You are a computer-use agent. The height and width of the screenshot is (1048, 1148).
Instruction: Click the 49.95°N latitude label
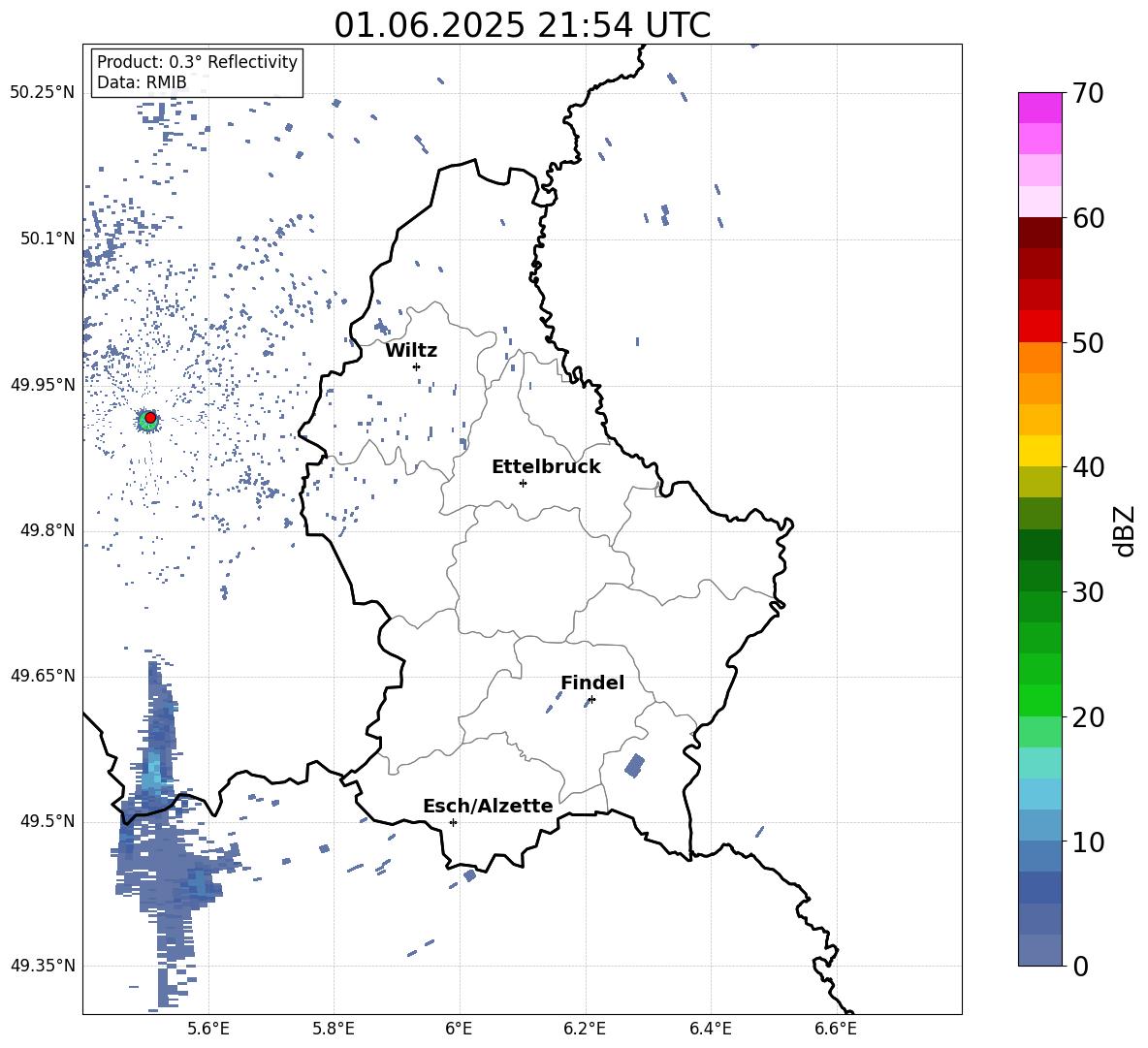click(43, 385)
